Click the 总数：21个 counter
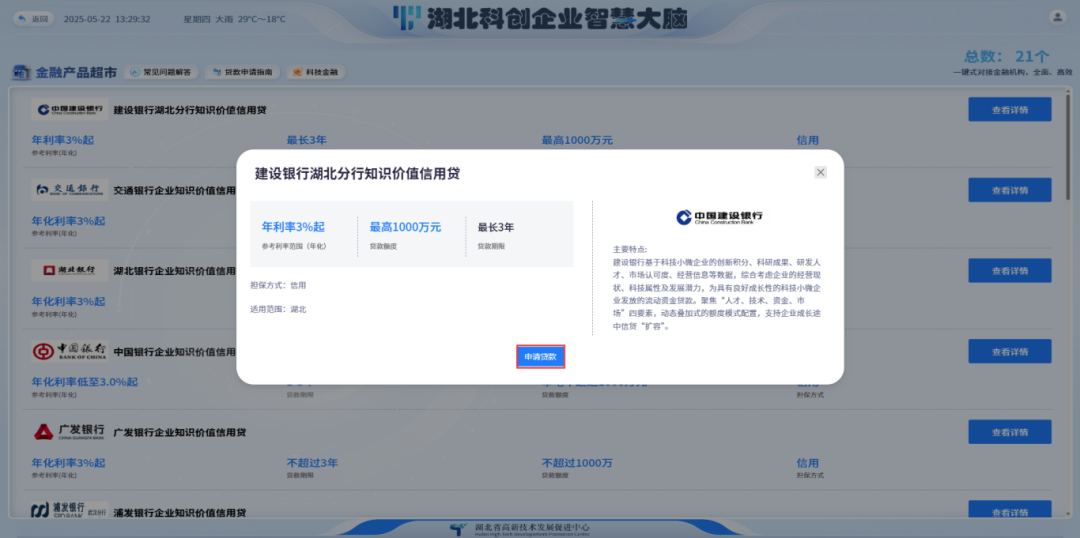Screen dimensions: 1080x538 point(1007,56)
